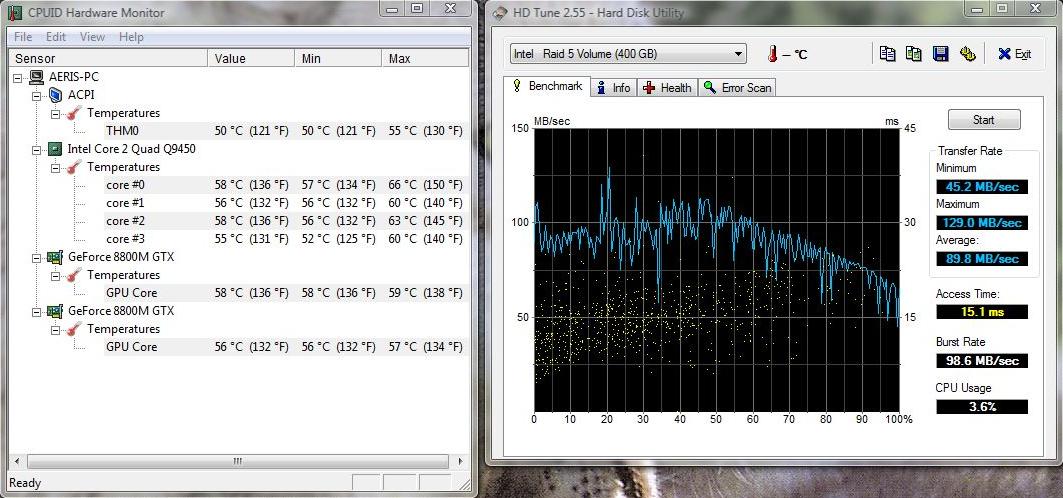Screen dimensions: 1063x498
Task: Select the first GPU Core row at 58 °C
Action: 285,293
